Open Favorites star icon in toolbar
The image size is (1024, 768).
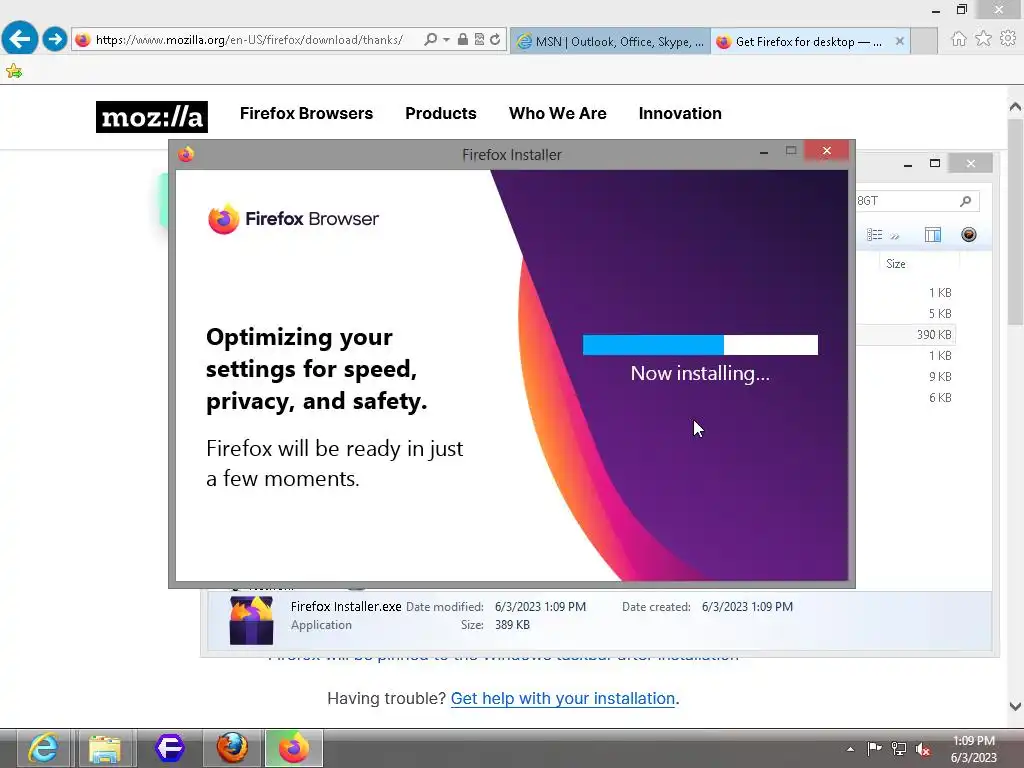pyautogui.click(x=983, y=39)
